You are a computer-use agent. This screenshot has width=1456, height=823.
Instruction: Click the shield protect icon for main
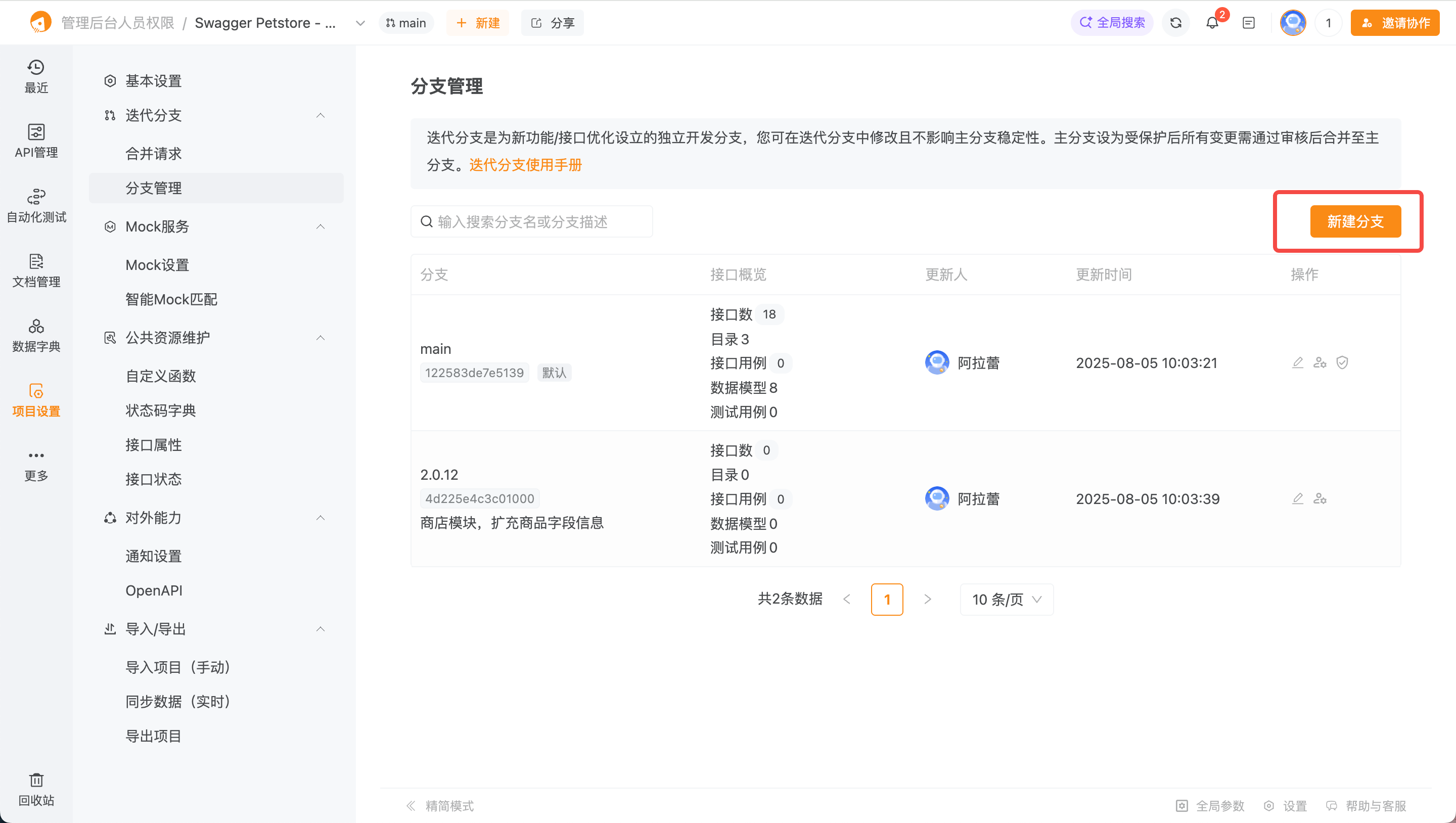click(x=1342, y=362)
